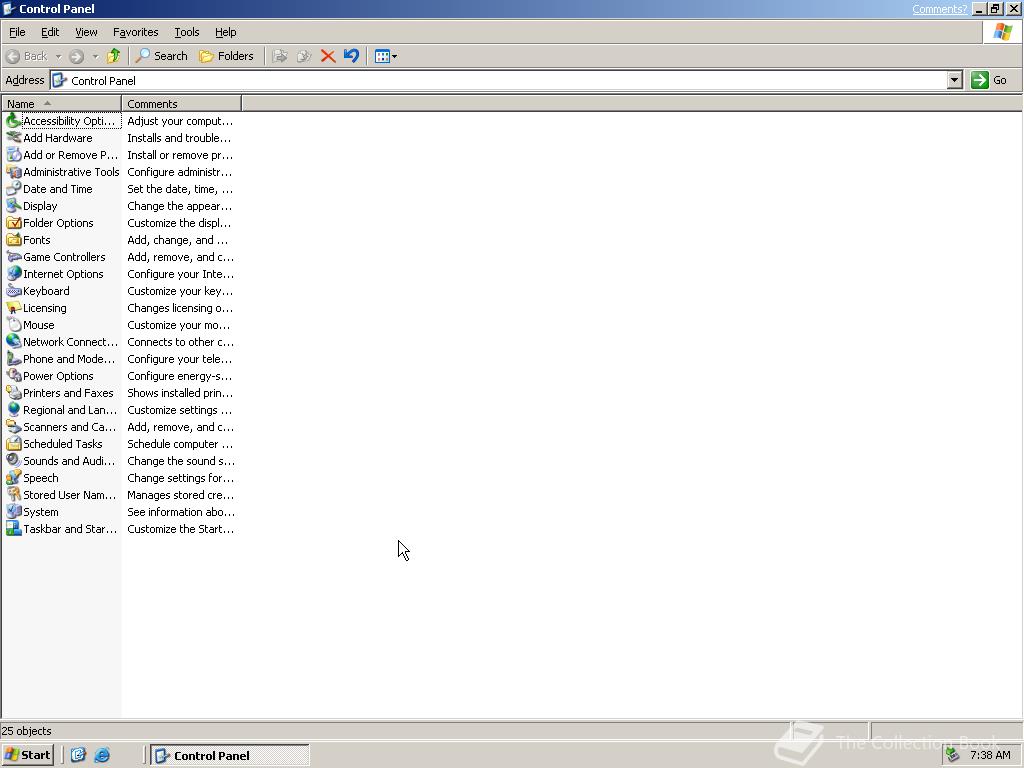This screenshot has height=768, width=1024.
Task: Click the Up folder toolbar icon
Action: (x=114, y=56)
